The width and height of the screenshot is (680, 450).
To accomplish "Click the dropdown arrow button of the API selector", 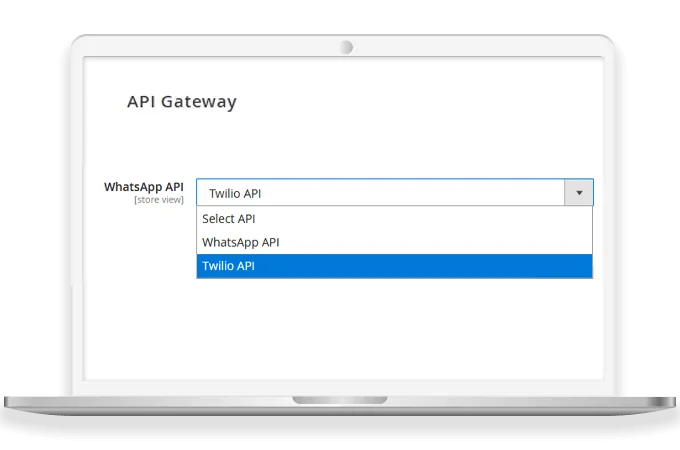I will [579, 192].
